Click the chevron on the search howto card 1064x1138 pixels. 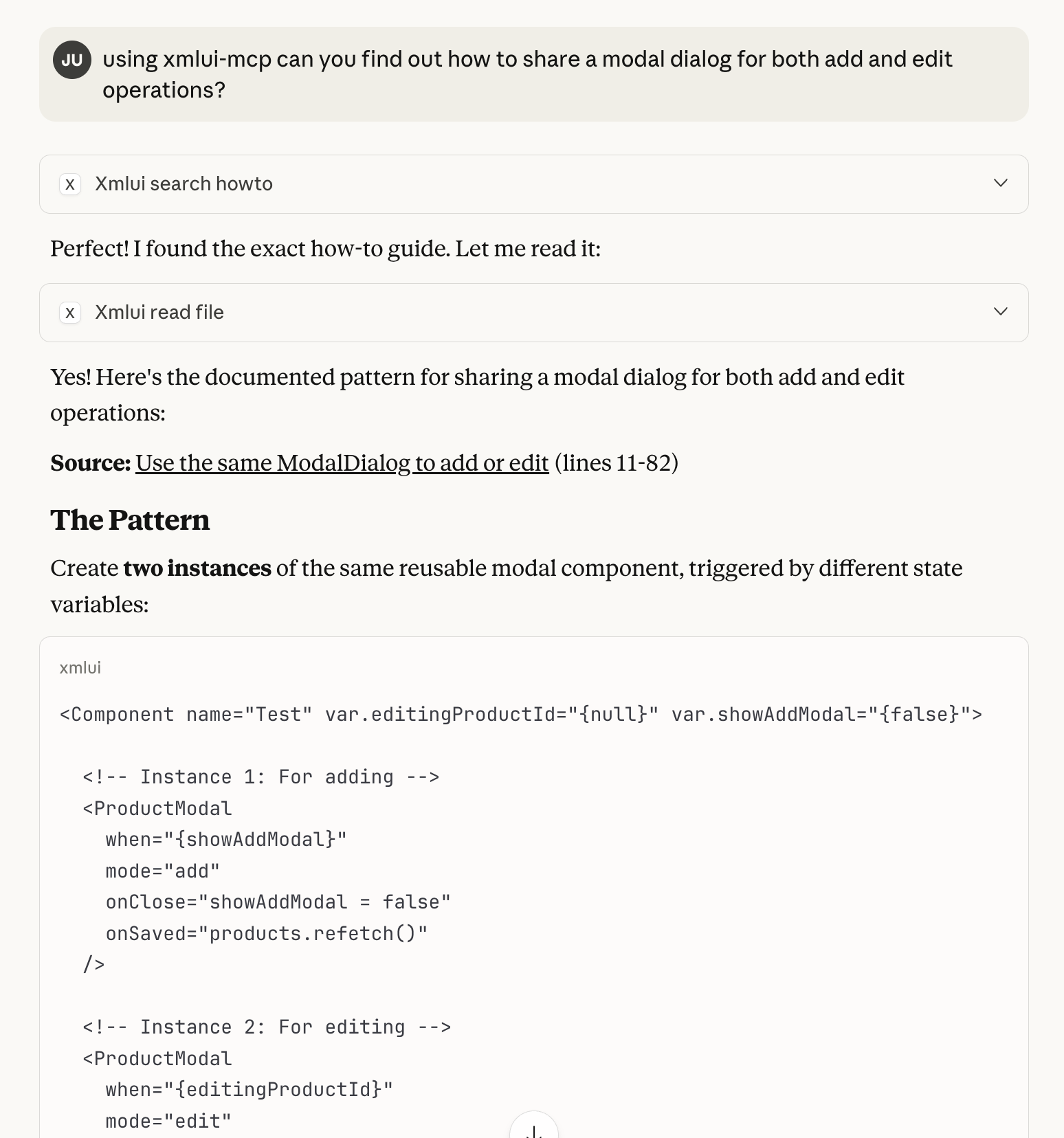click(1000, 183)
